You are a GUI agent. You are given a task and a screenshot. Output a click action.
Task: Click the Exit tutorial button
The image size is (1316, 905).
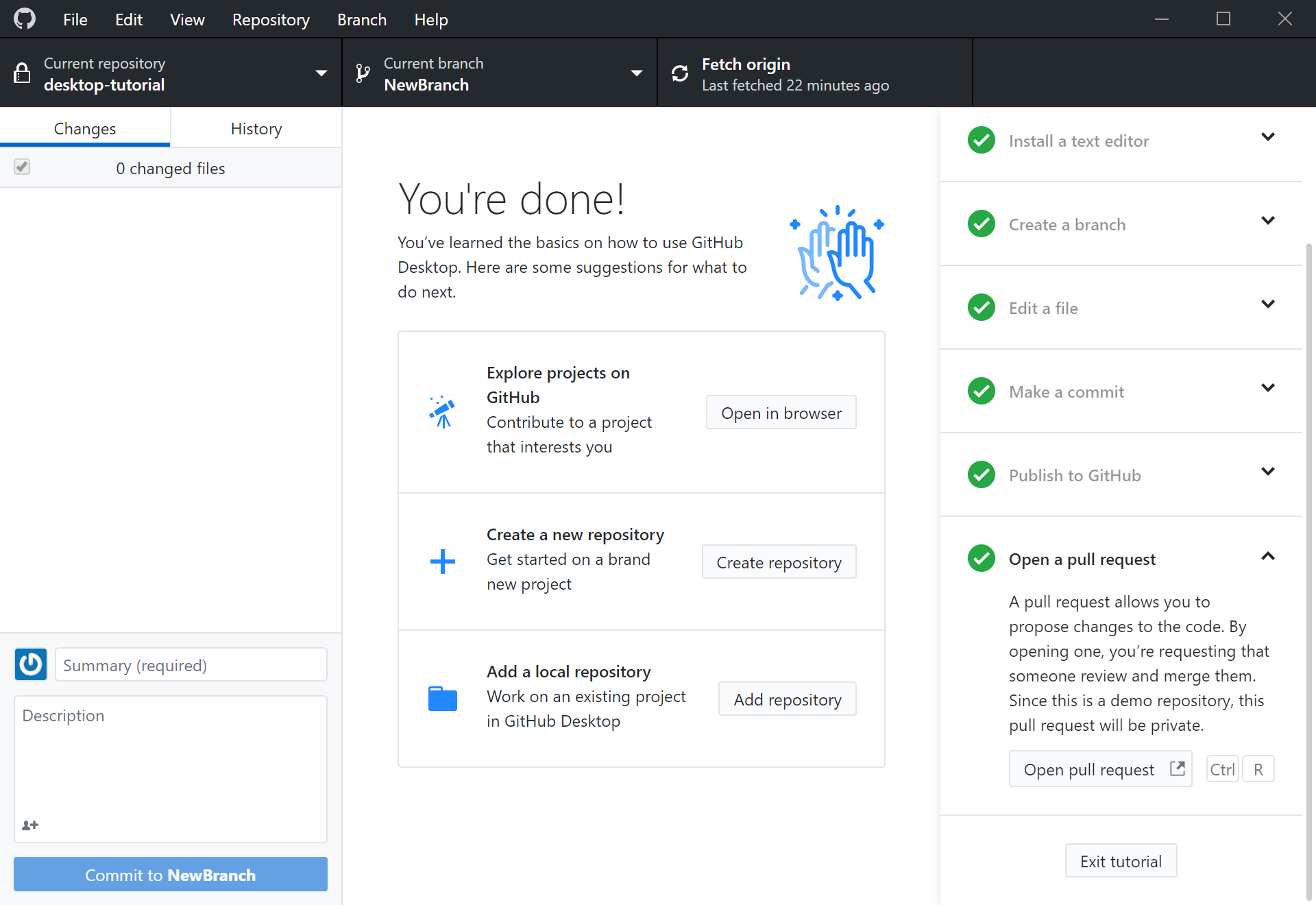pyautogui.click(x=1121, y=860)
